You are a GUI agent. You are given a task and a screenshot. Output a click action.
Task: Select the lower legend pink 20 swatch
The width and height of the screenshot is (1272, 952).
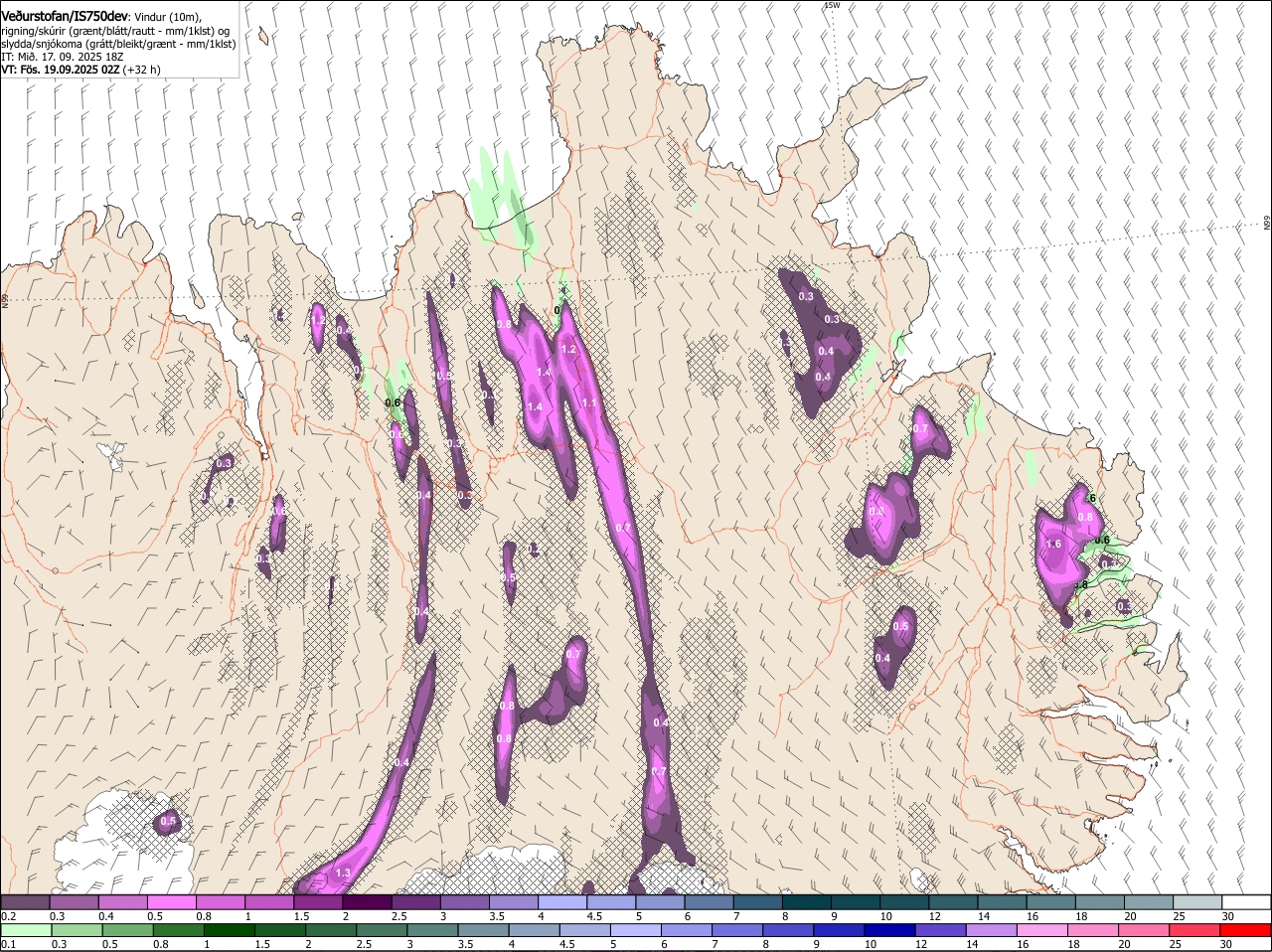1145,930
